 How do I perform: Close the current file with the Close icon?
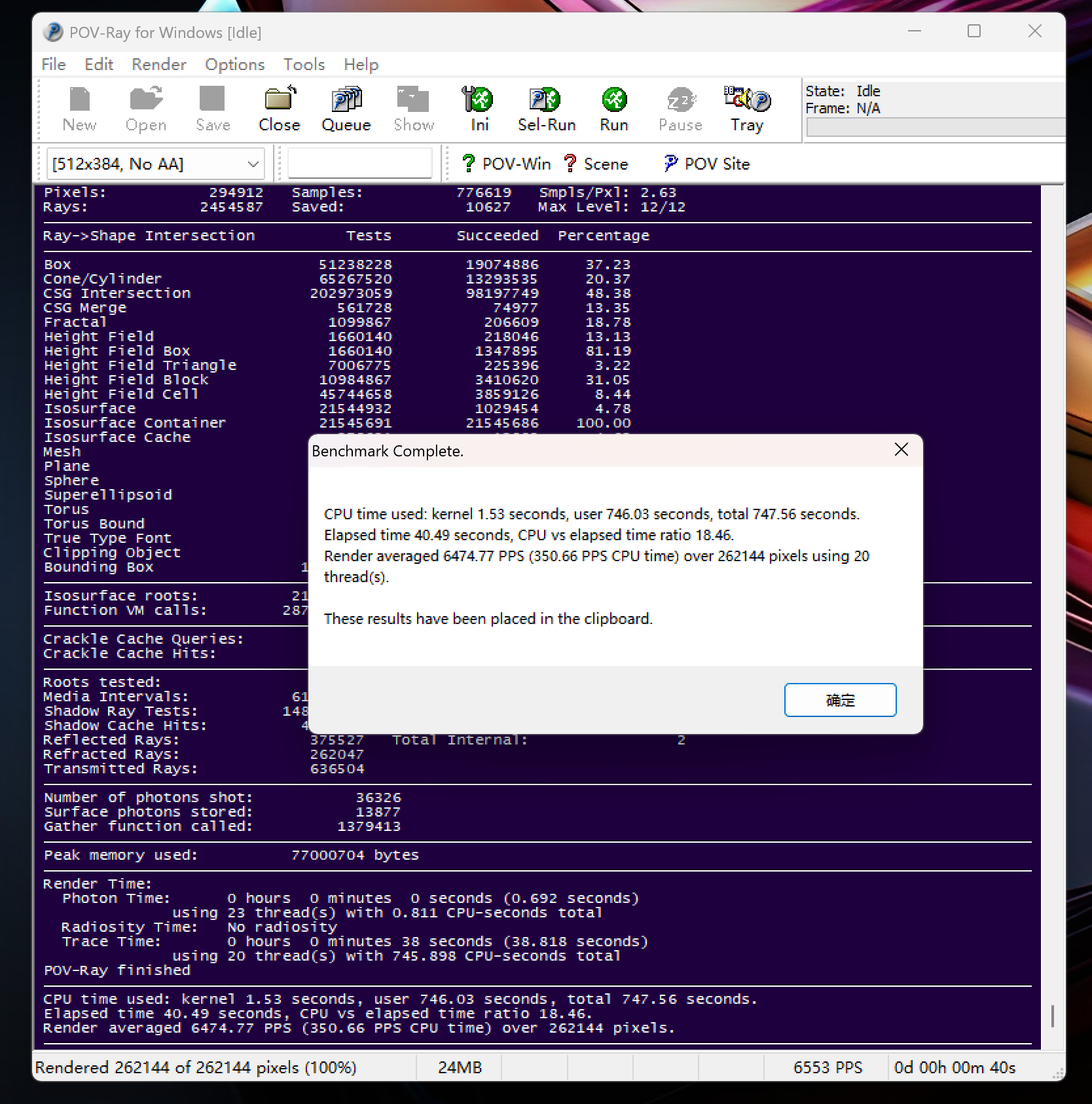pos(279,108)
